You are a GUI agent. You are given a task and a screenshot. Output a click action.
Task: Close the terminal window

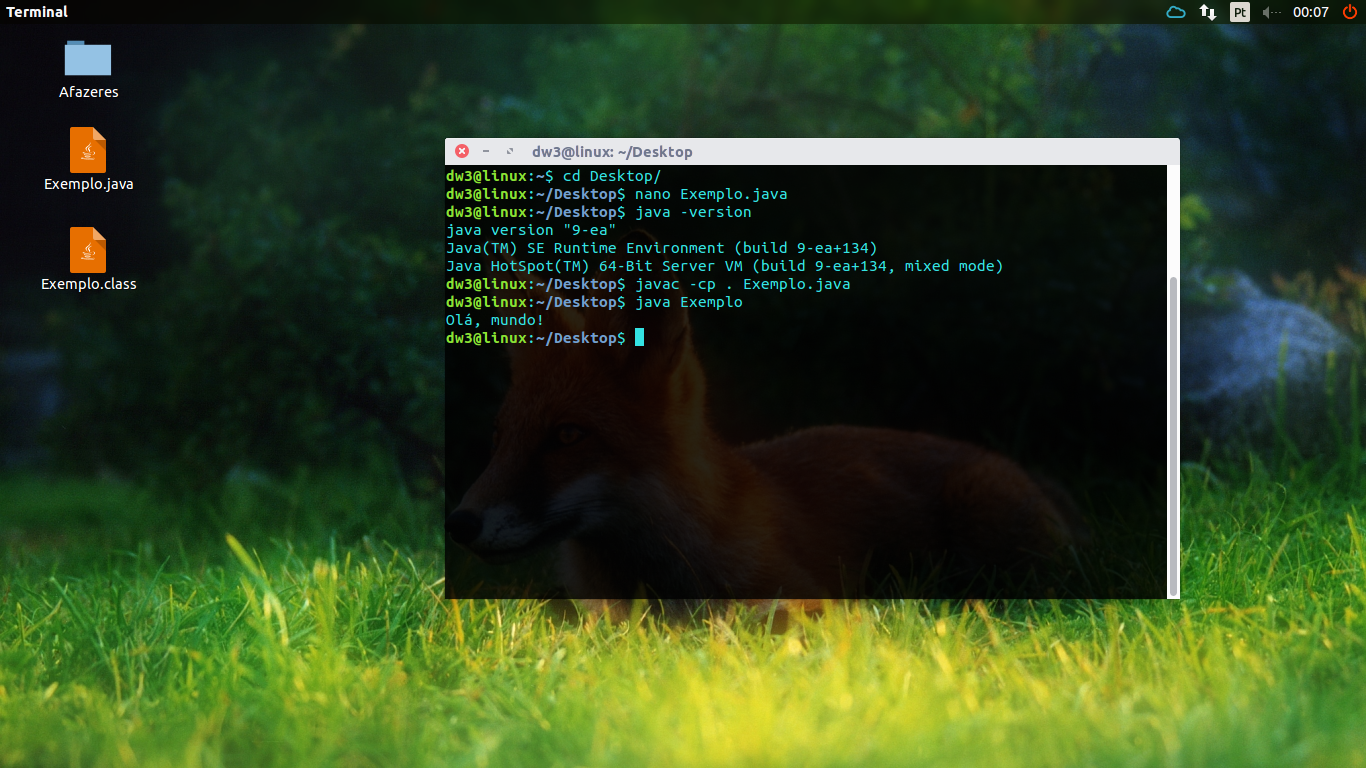[462, 151]
